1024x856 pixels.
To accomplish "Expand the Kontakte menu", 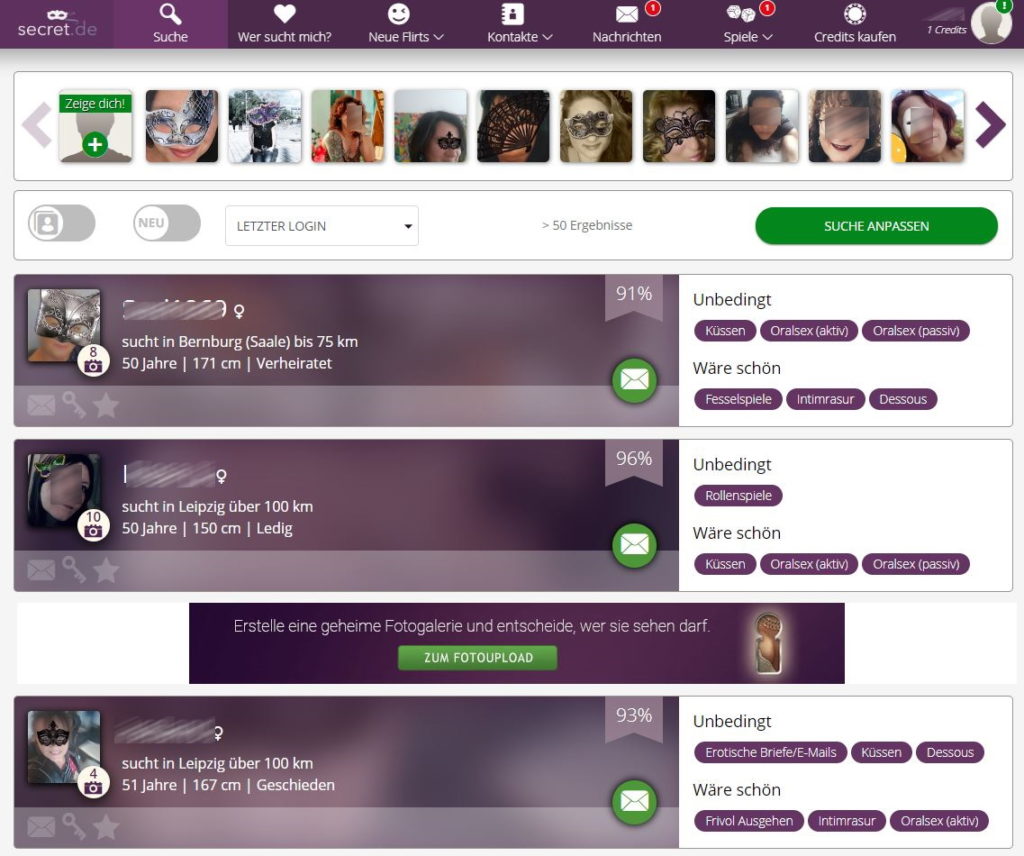I will [x=520, y=24].
